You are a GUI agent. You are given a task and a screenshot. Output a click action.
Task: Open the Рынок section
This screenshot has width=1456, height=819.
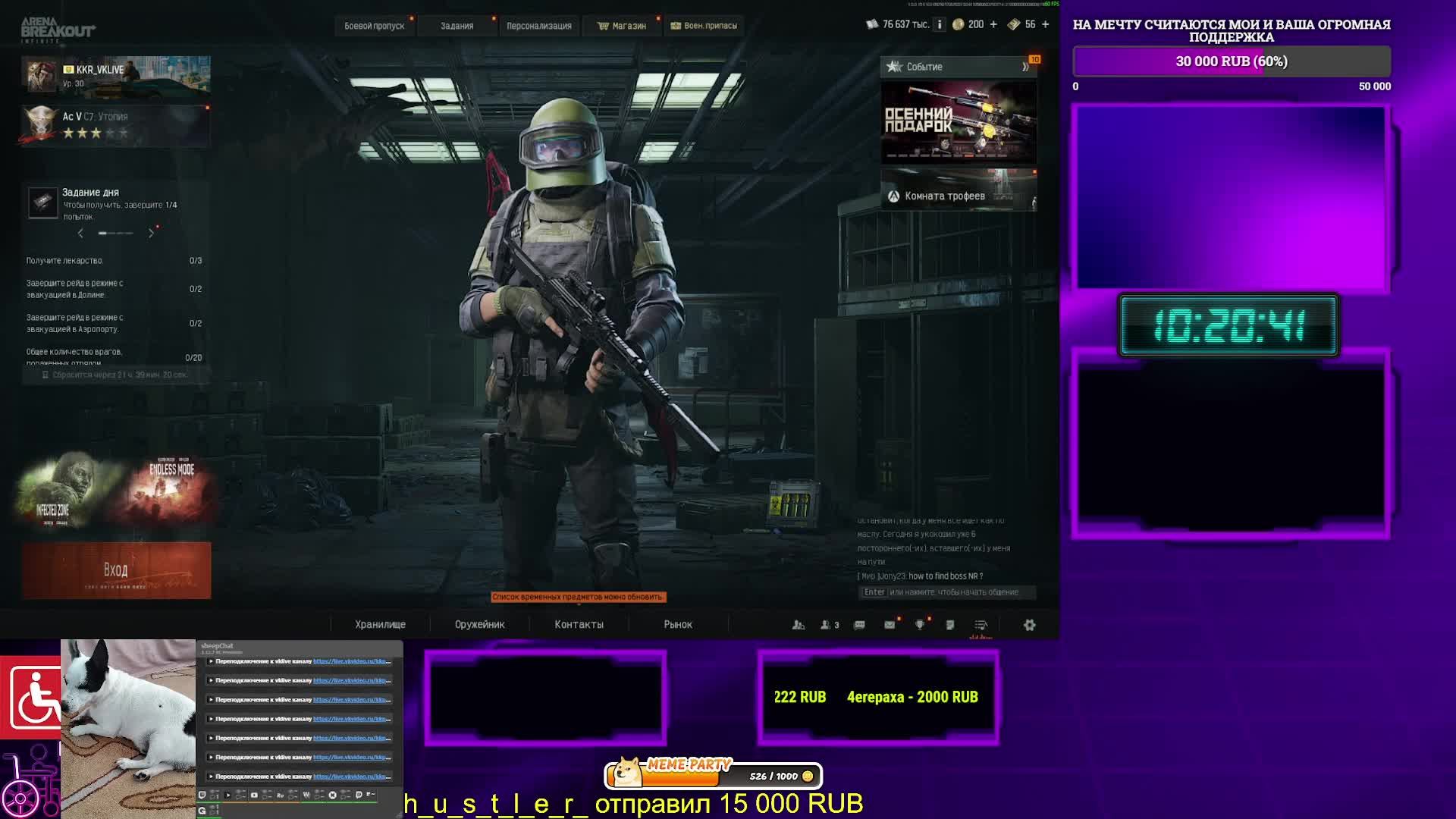pos(678,625)
